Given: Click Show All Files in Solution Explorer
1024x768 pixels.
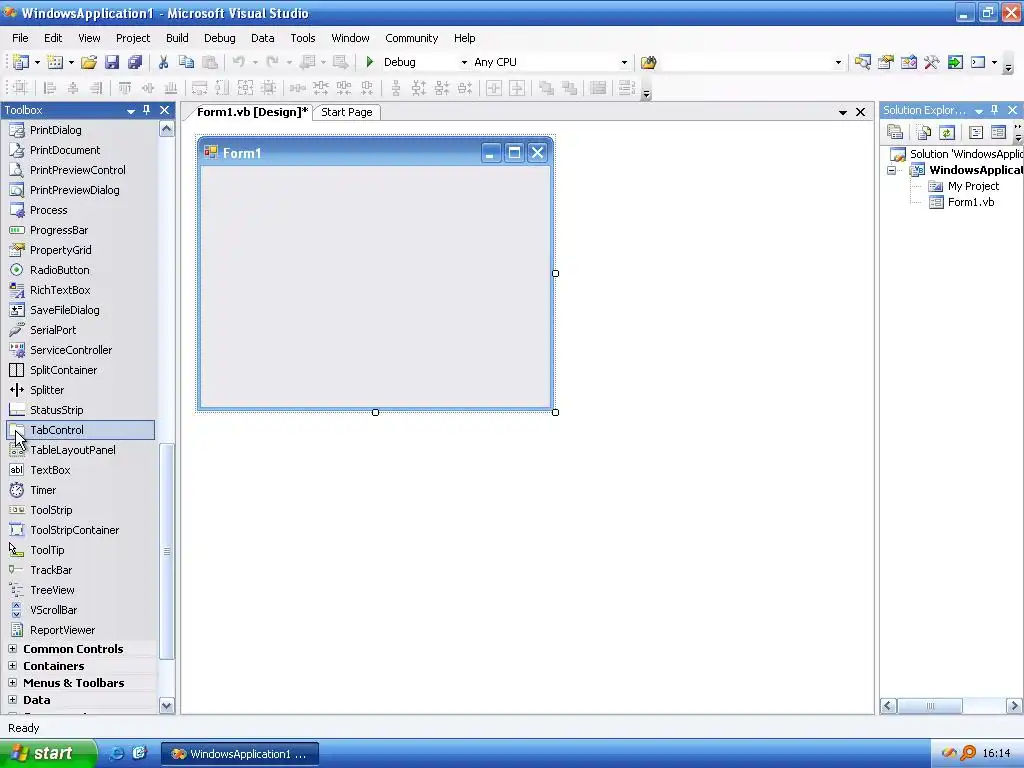Looking at the screenshot, I should tap(923, 133).
